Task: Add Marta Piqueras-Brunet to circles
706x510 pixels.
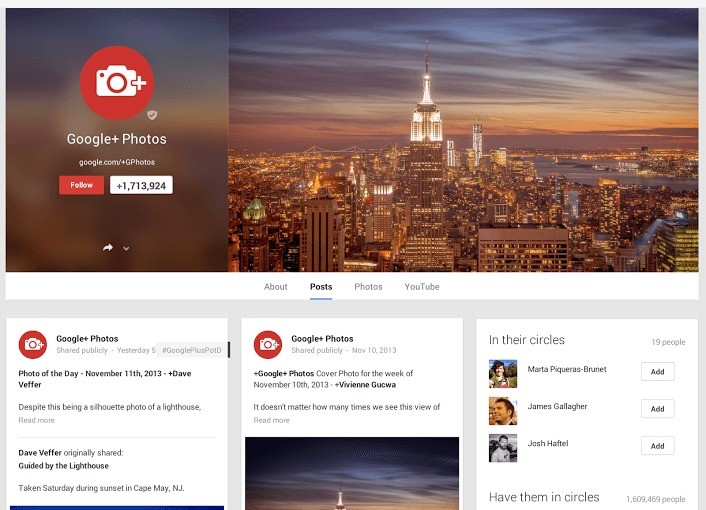Action: pos(657,372)
